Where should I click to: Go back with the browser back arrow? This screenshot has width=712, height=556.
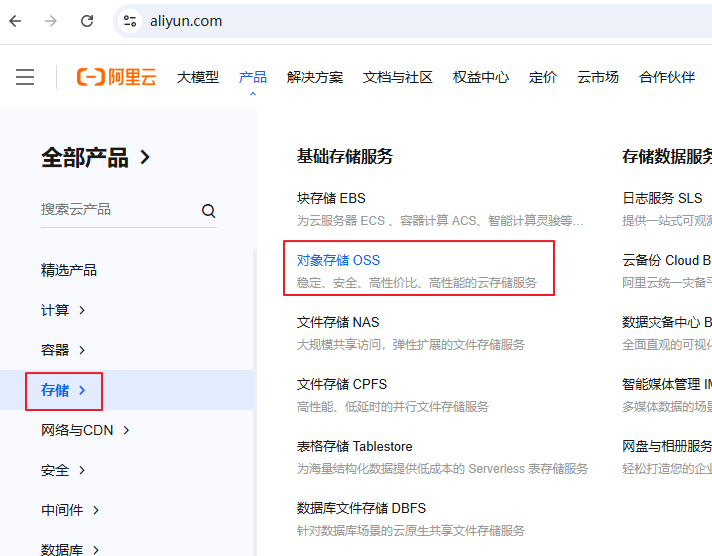pos(15,21)
